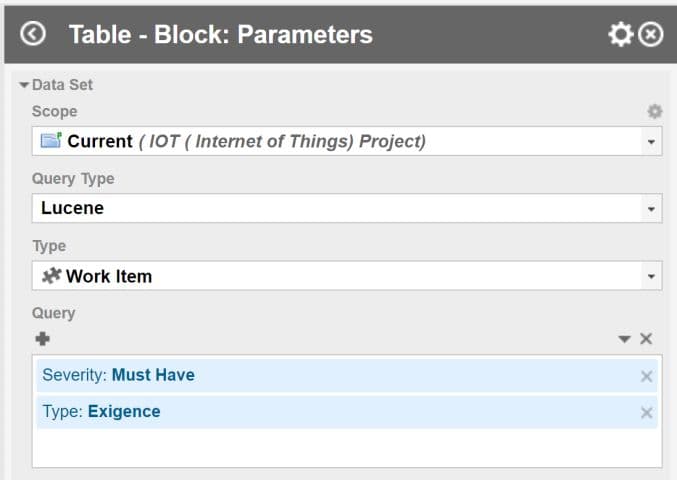This screenshot has height=480, width=677.
Task: Open the Scope dropdown arrow
Action: (x=652, y=142)
